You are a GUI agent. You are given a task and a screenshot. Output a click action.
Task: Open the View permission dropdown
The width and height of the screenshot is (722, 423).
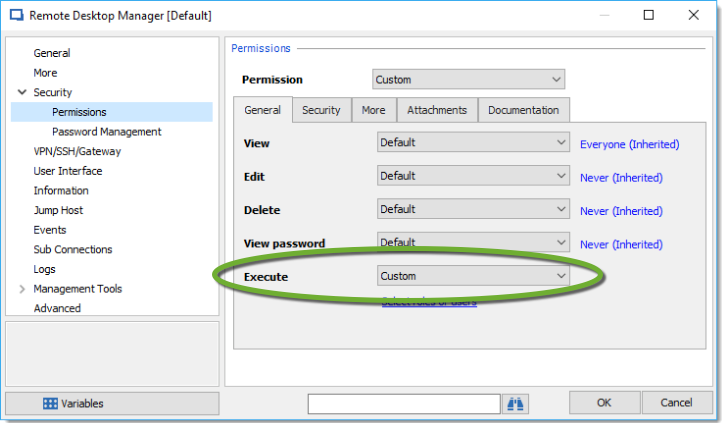[x=473, y=142]
